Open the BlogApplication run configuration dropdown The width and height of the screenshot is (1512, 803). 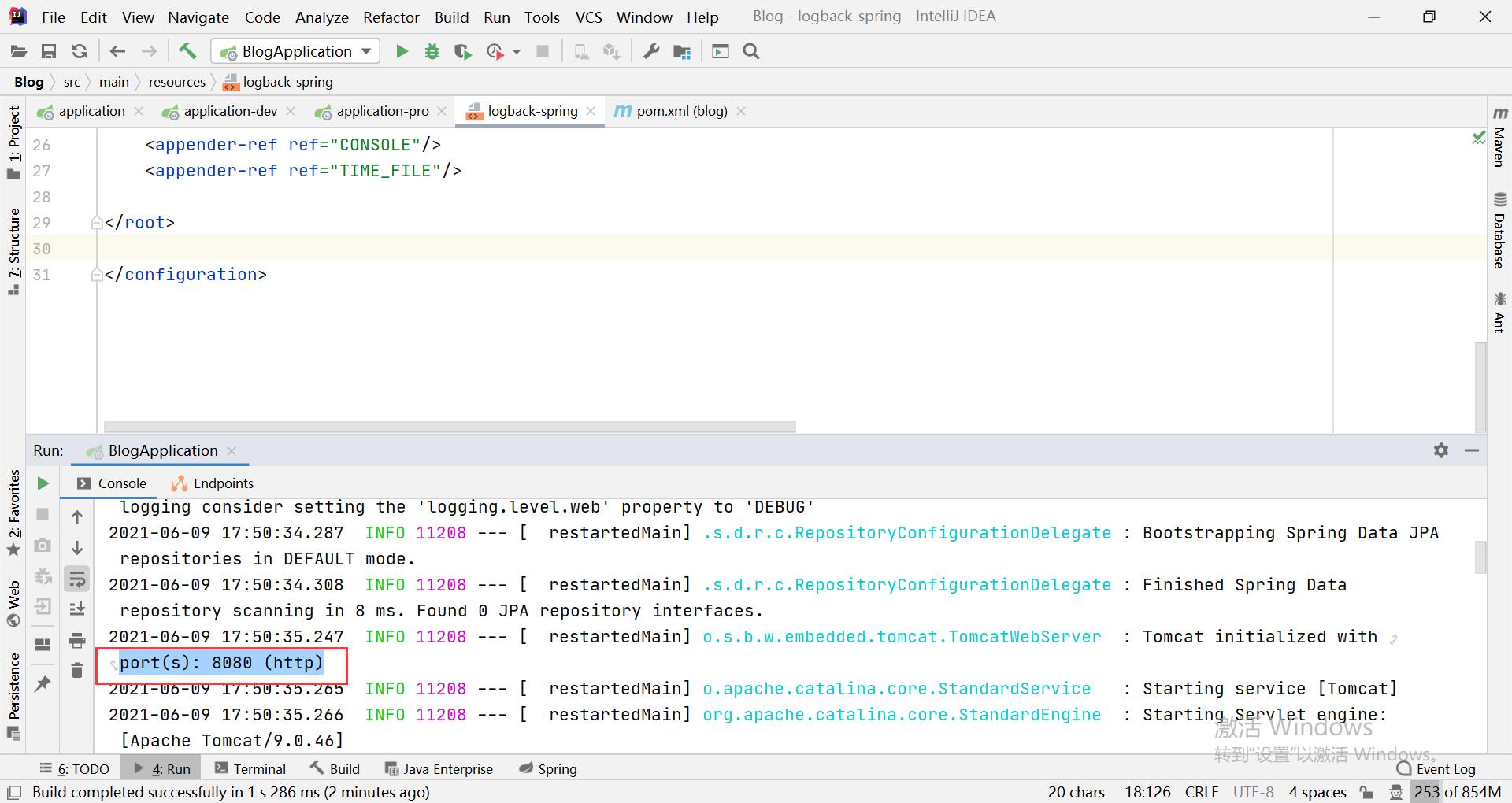[295, 51]
